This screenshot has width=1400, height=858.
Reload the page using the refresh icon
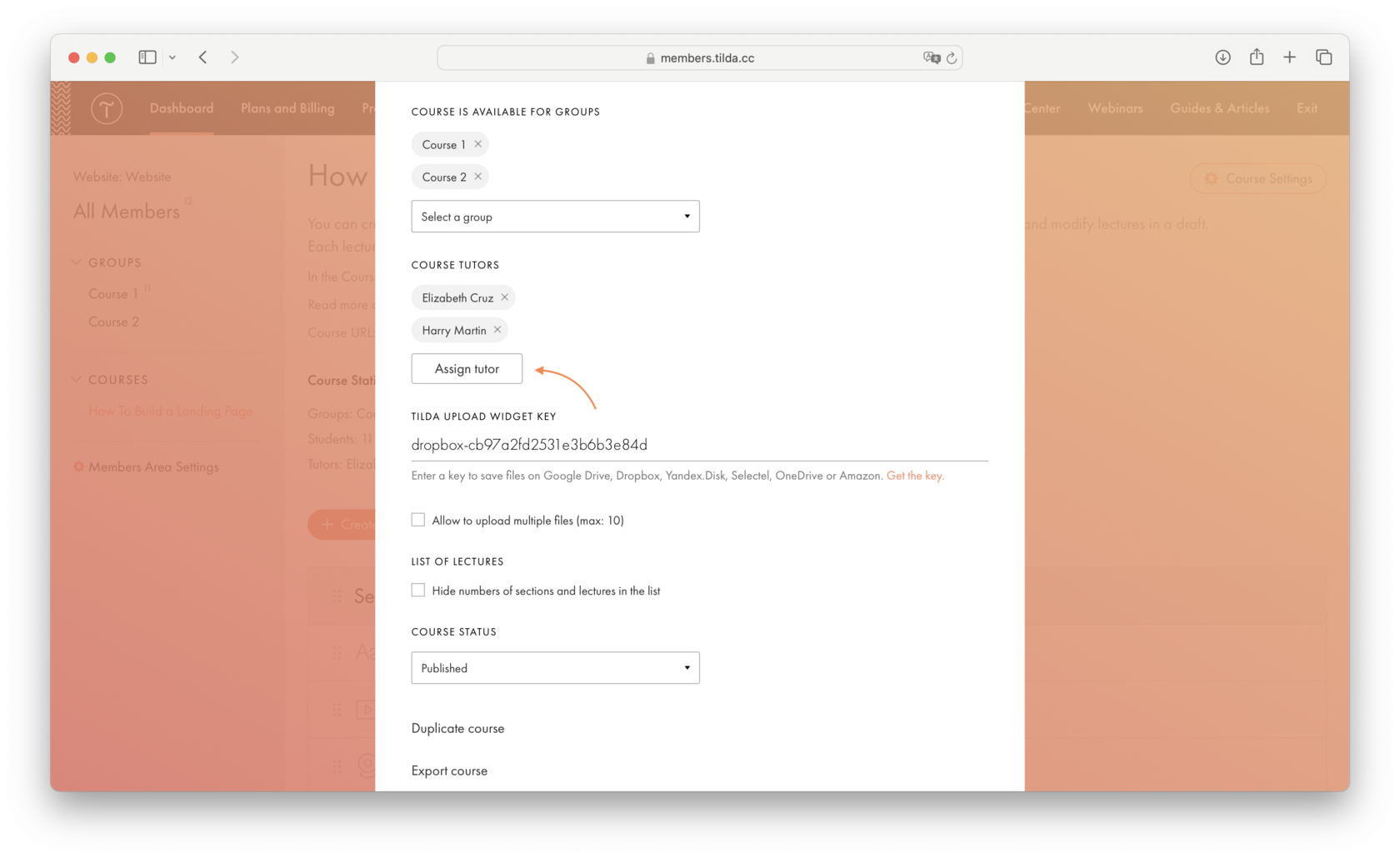tap(952, 57)
